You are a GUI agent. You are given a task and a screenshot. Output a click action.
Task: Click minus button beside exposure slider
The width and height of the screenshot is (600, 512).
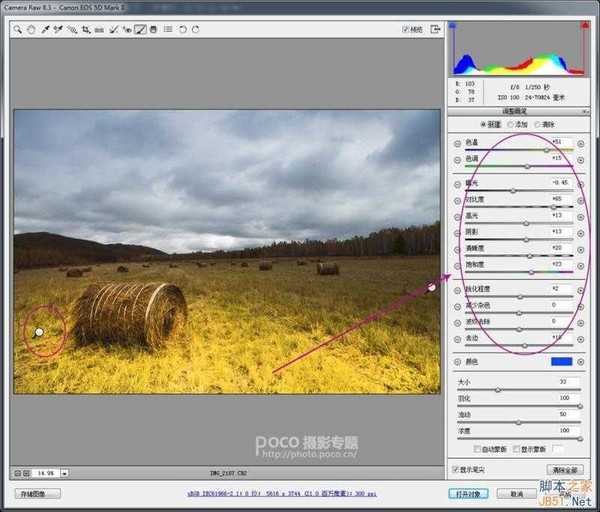(x=459, y=184)
